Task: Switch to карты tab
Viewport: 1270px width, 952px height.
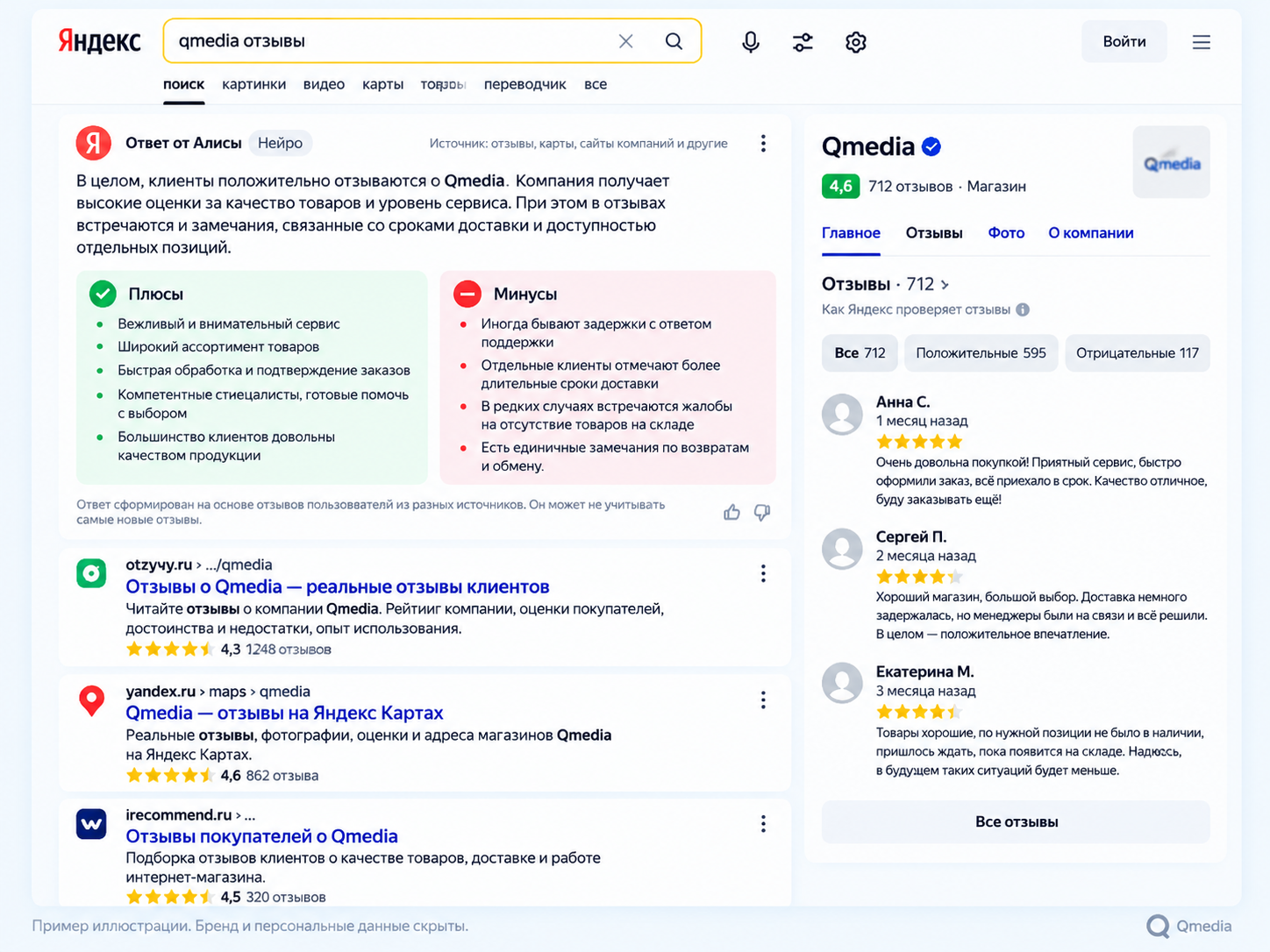Action: tap(383, 84)
